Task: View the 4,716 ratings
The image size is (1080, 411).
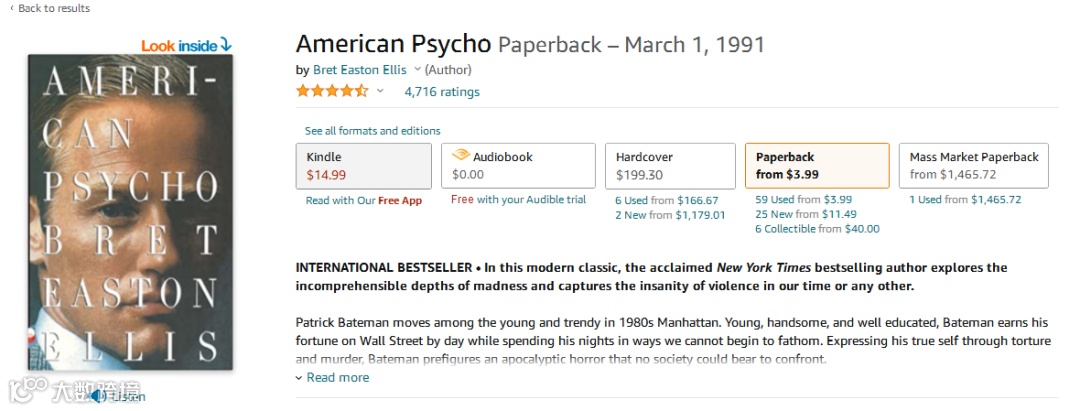Action: point(442,92)
